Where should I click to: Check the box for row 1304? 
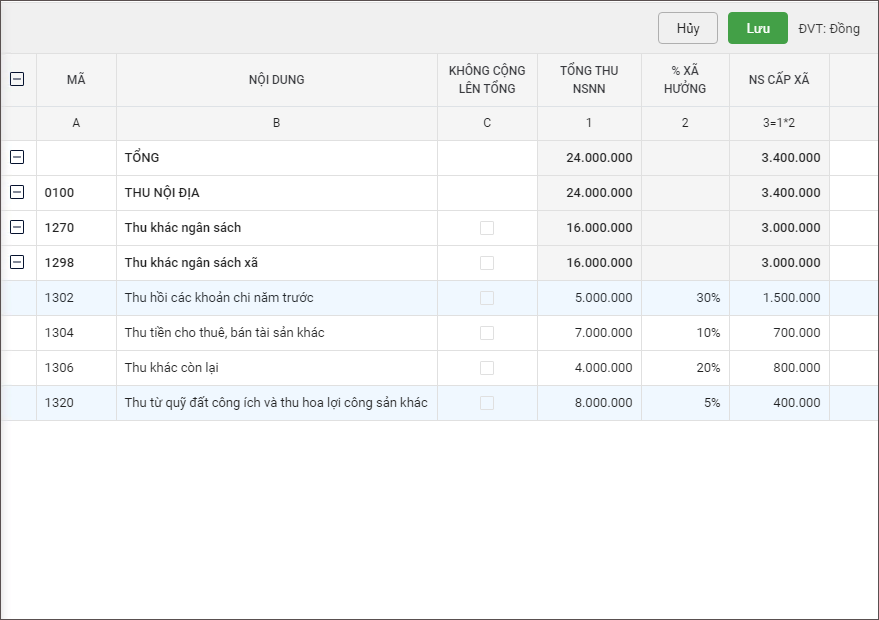pyautogui.click(x=487, y=333)
